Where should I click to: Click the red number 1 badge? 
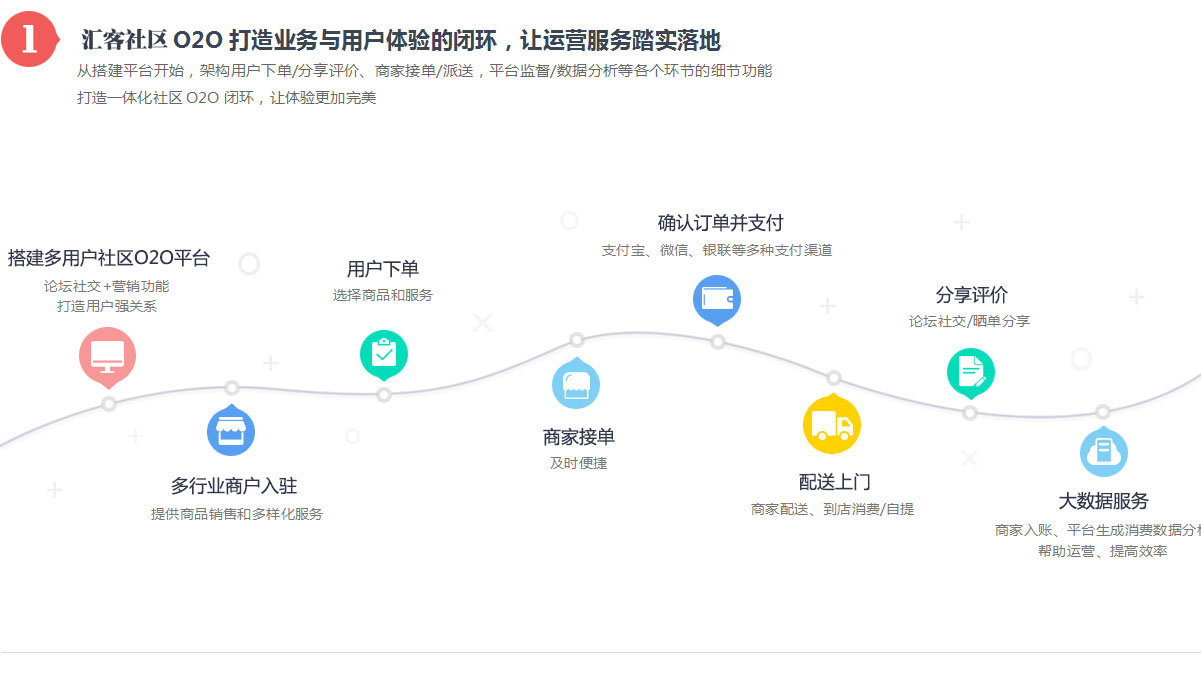(30, 38)
